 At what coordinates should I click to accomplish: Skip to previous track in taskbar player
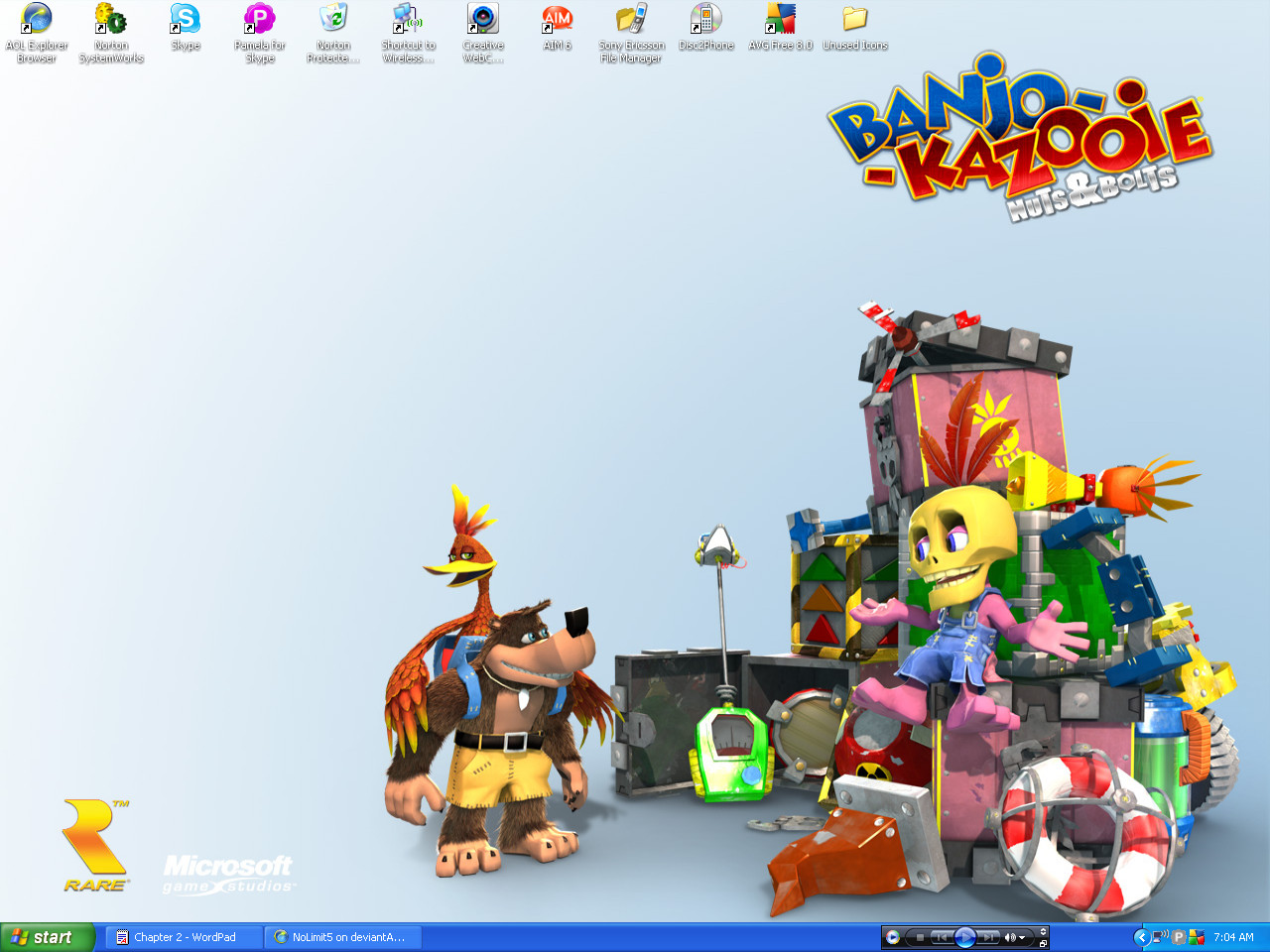pyautogui.click(x=942, y=937)
